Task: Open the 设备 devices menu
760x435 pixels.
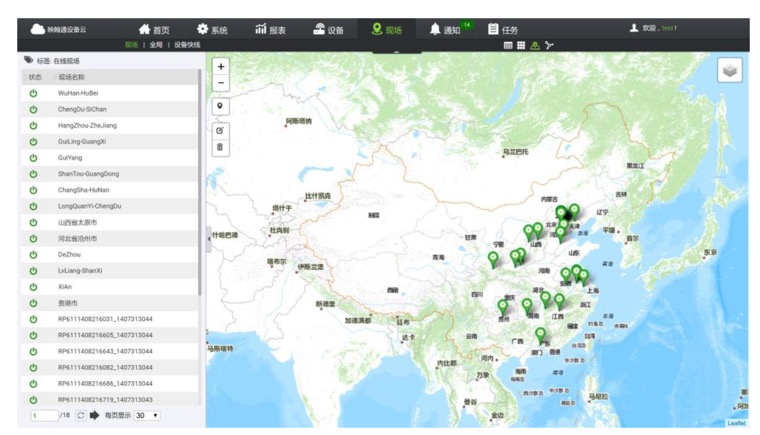Action: pyautogui.click(x=328, y=30)
